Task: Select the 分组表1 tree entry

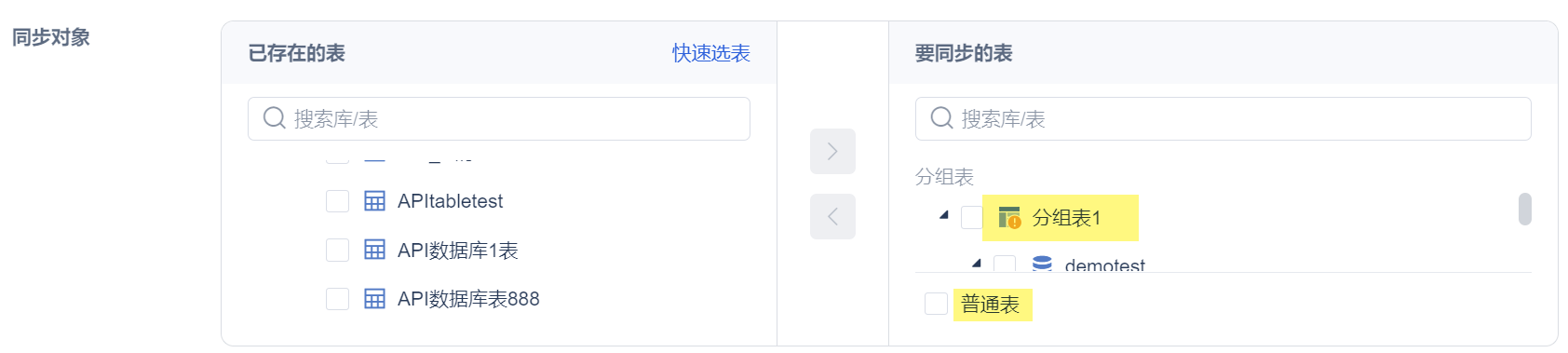Action: (x=1066, y=218)
